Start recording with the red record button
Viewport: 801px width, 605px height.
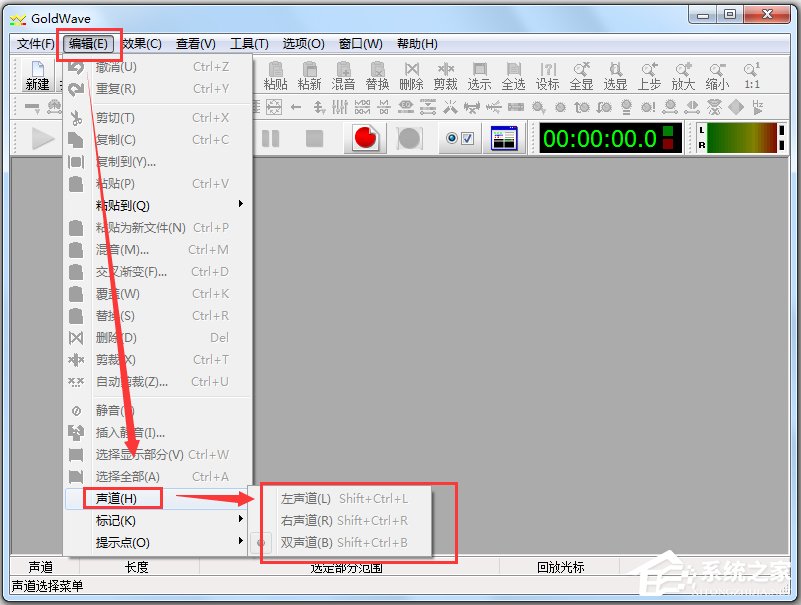365,138
